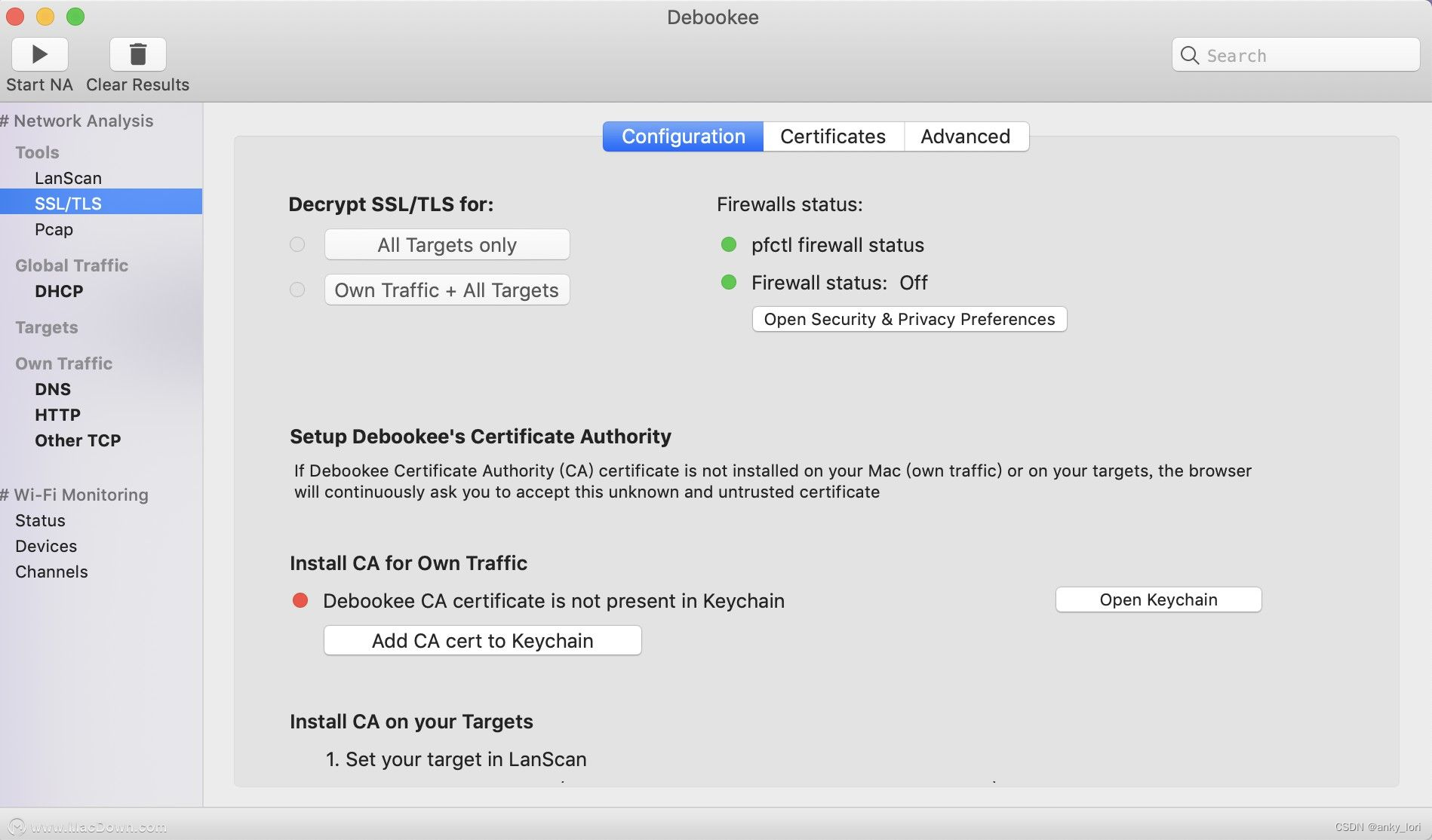The height and width of the screenshot is (840, 1432).
Task: Open the Pcap tool in the sidebar
Action: pos(101,229)
